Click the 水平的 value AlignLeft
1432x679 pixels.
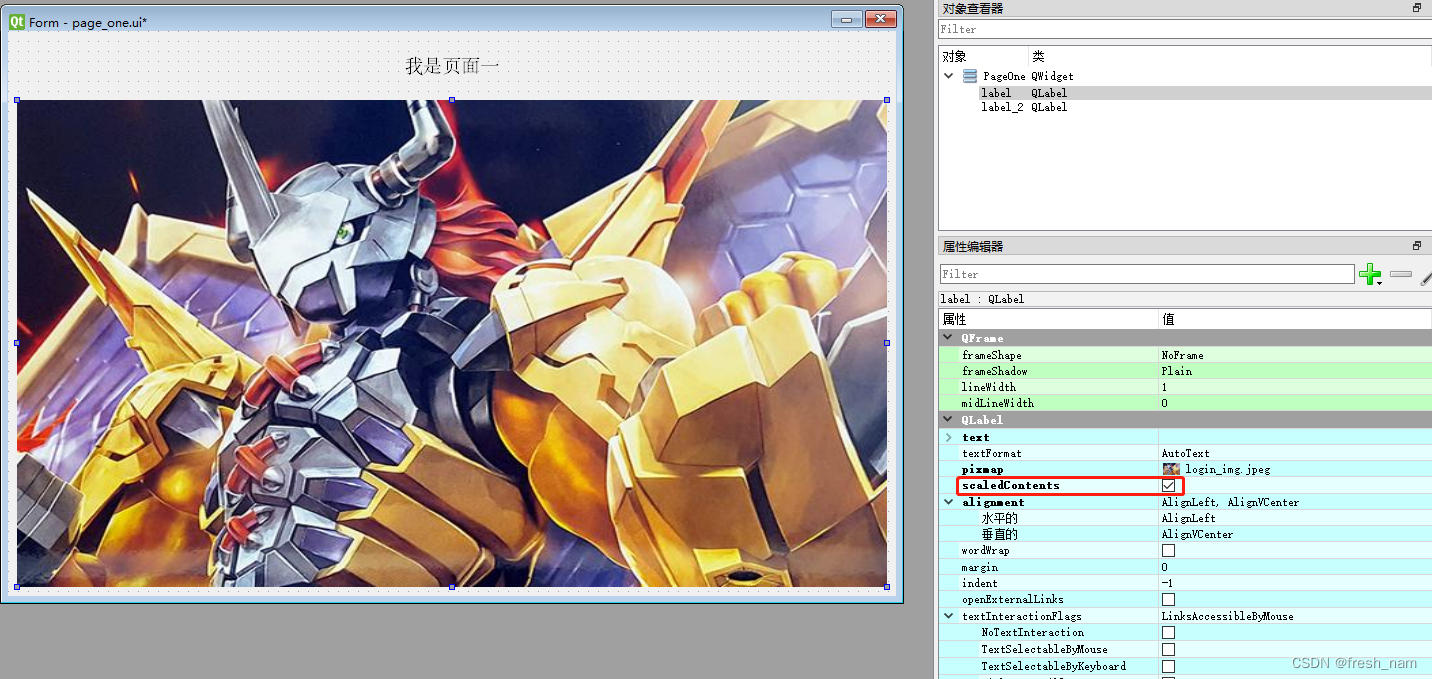pos(1188,518)
